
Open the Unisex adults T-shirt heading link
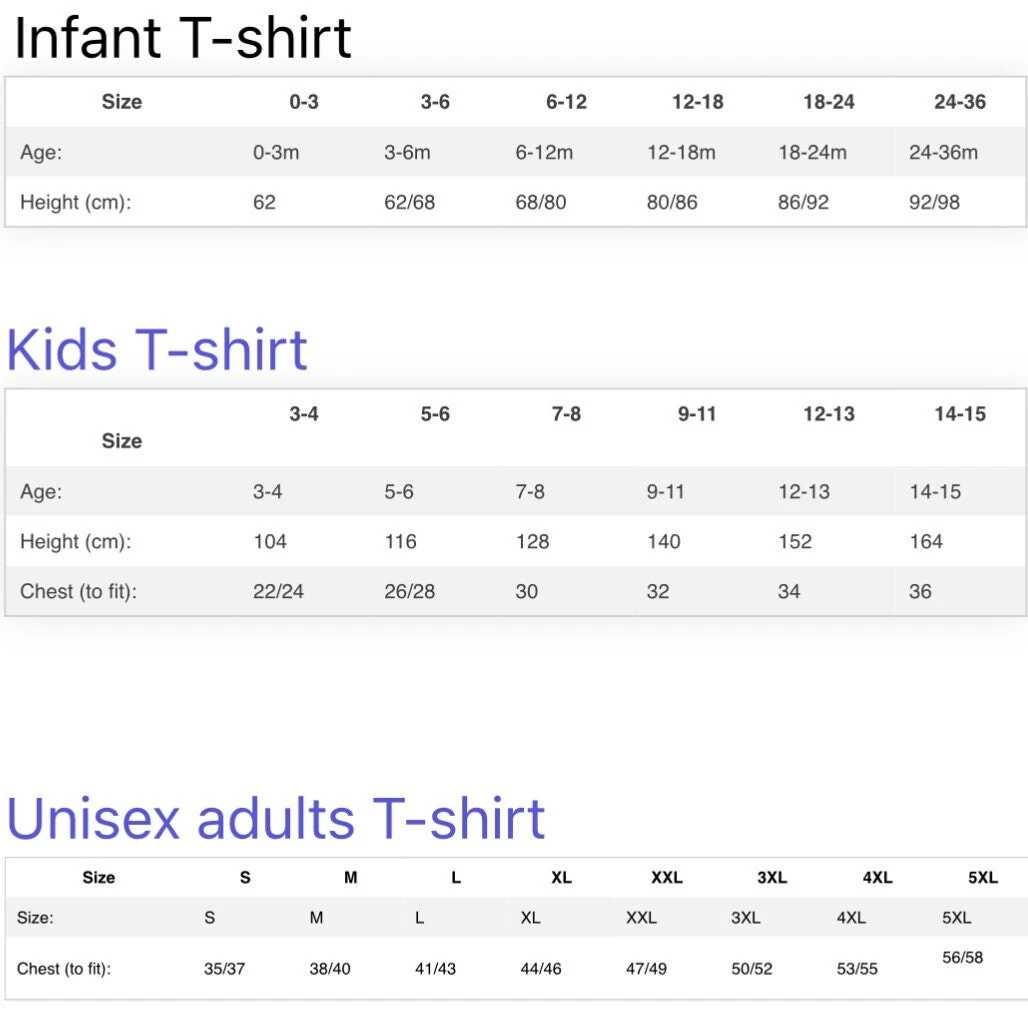(x=276, y=818)
